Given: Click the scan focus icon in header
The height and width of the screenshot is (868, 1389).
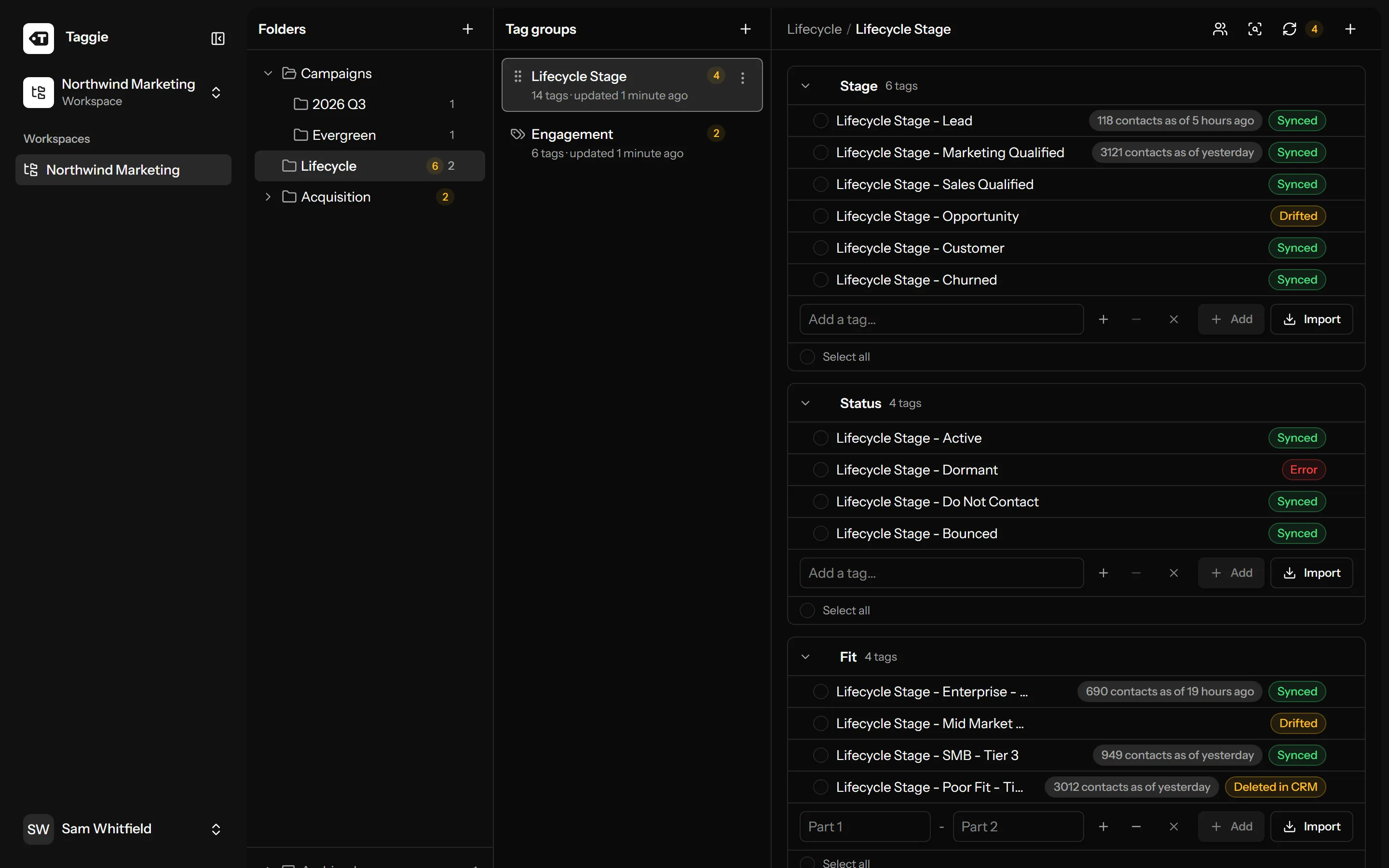Looking at the screenshot, I should [1255, 29].
